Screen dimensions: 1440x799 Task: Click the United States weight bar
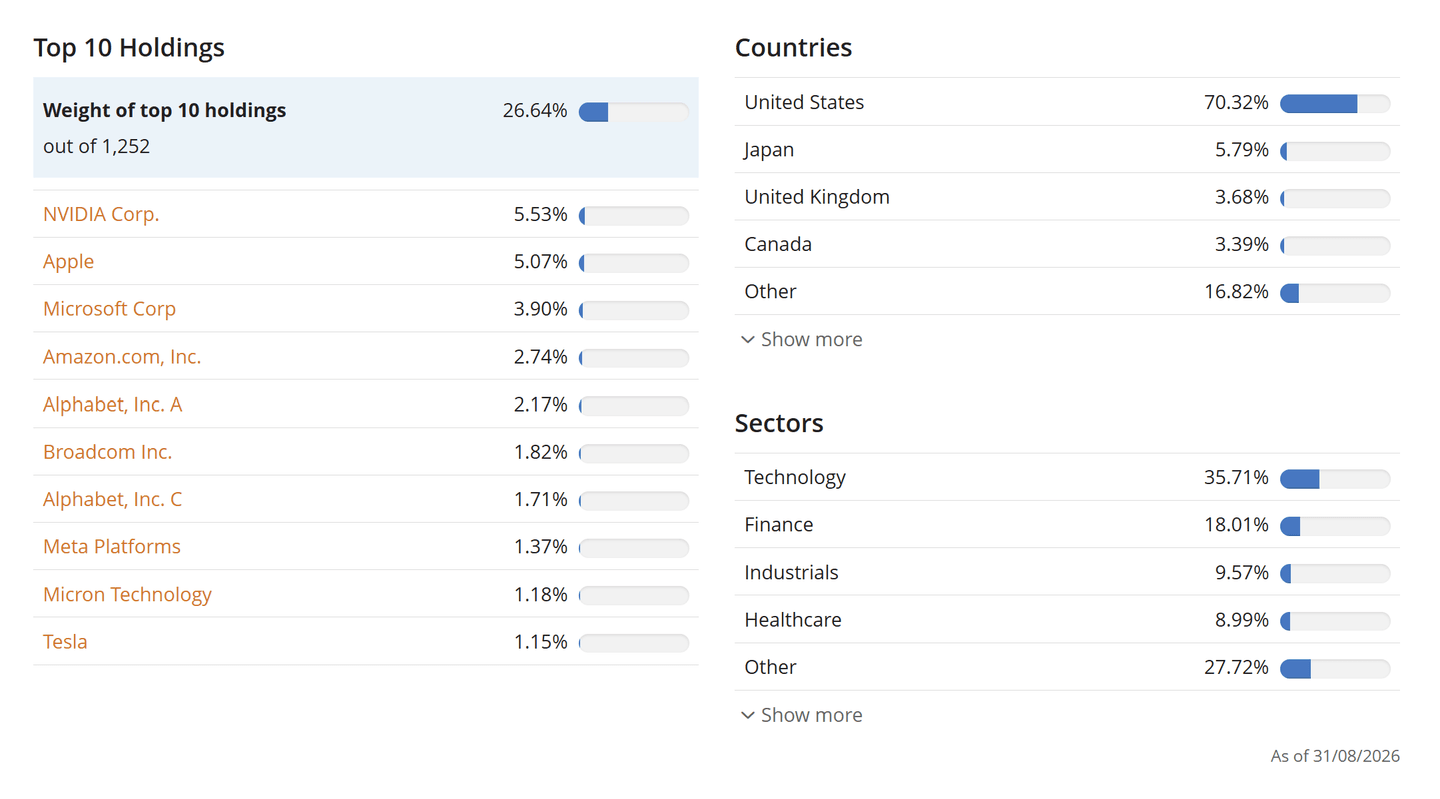1335,103
